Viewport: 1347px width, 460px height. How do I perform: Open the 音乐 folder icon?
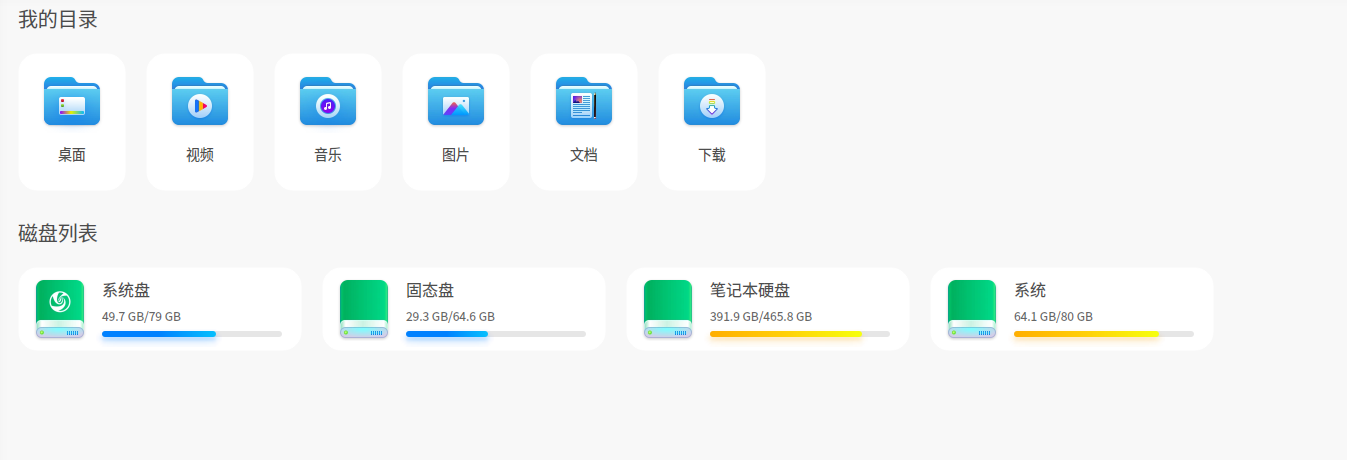click(328, 101)
